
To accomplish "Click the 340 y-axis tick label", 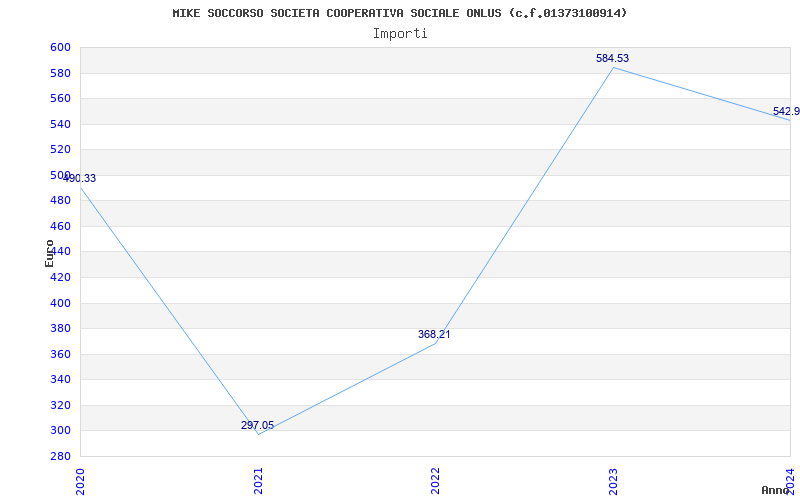I will (60, 380).
